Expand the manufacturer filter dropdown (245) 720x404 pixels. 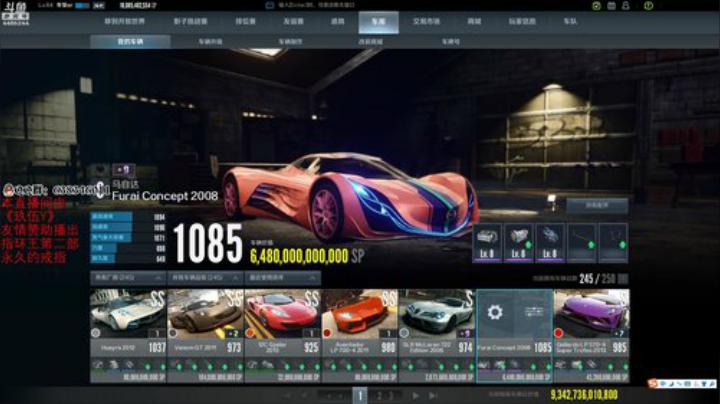(128, 278)
